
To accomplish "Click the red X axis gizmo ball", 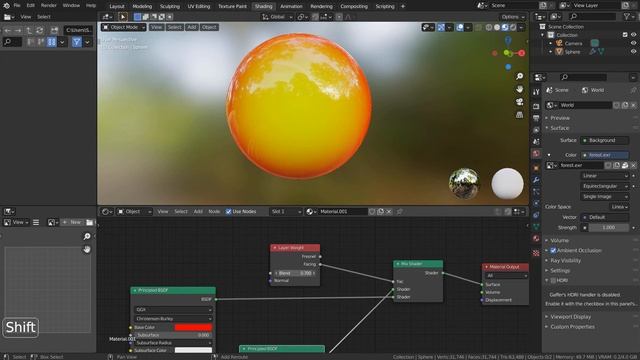I will click(521, 53).
